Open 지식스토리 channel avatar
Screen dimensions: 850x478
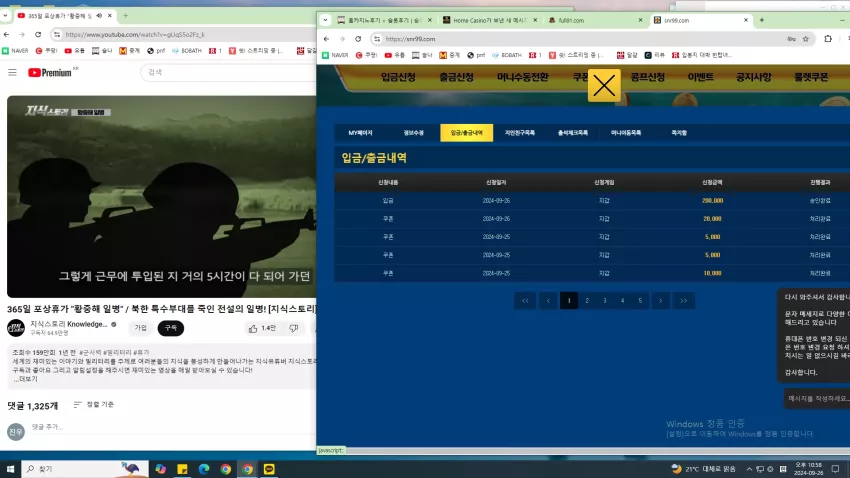[x=16, y=328]
